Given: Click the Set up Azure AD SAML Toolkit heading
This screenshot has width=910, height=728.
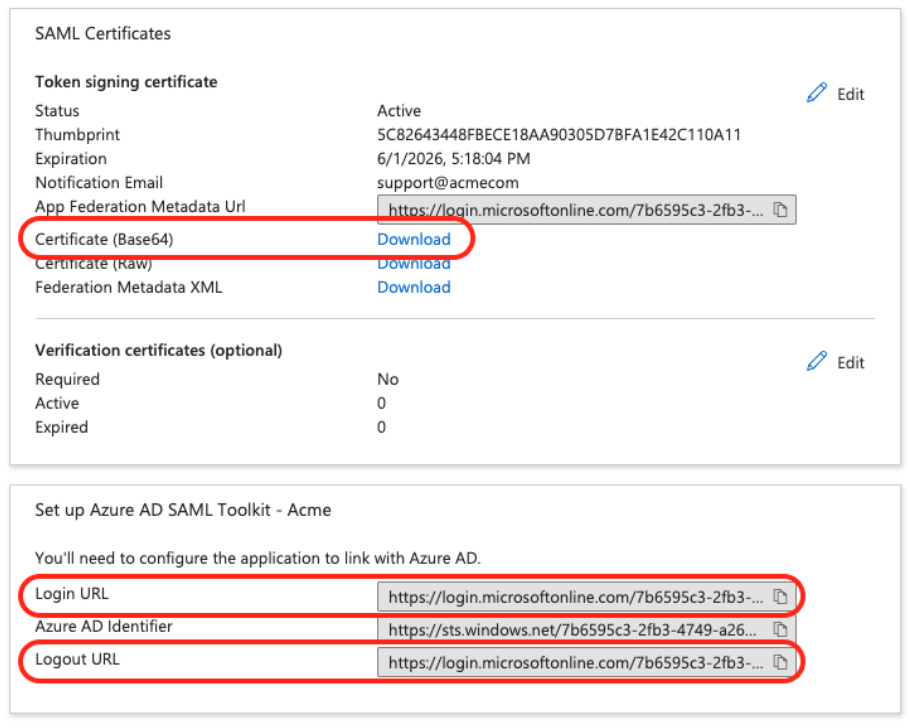Looking at the screenshot, I should [x=183, y=510].
